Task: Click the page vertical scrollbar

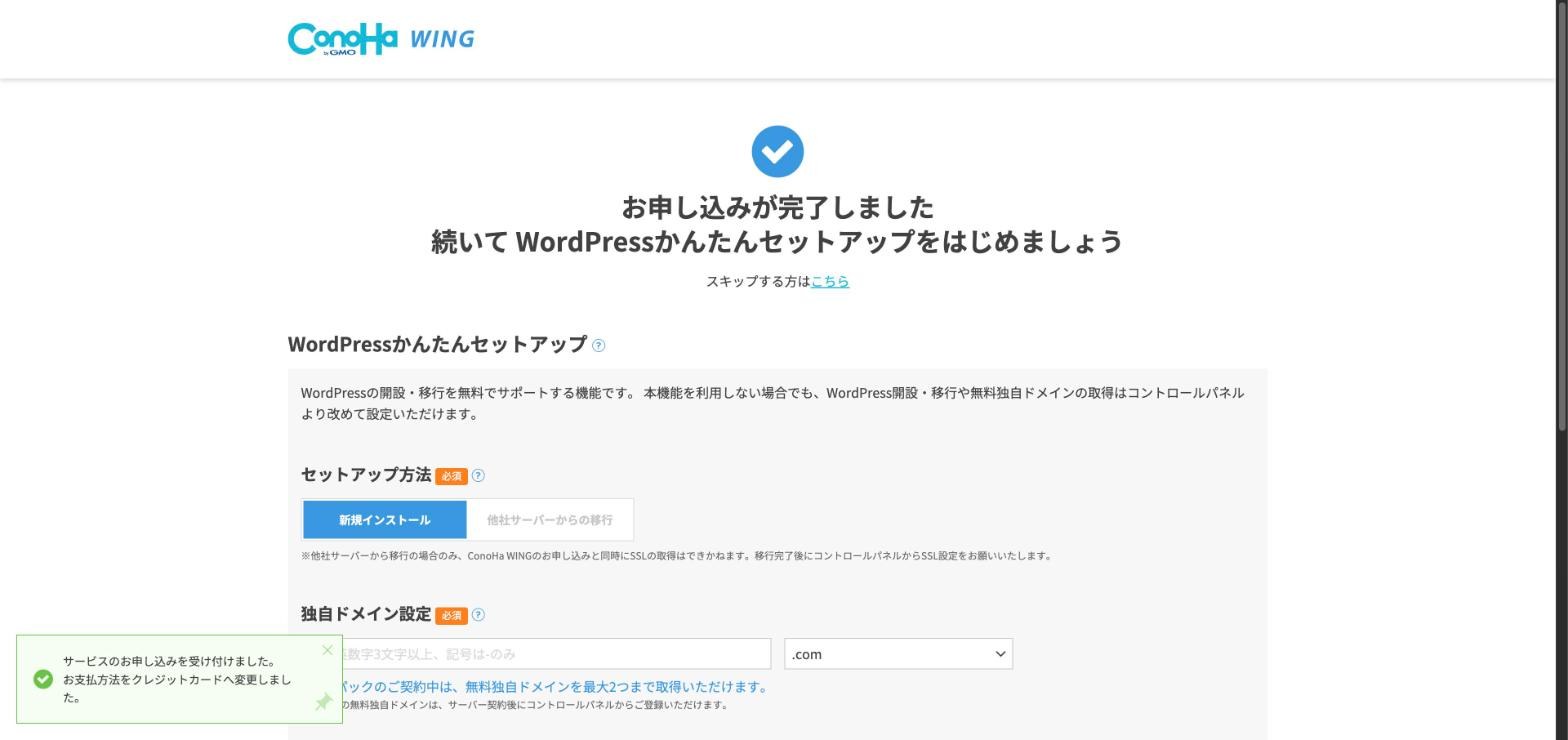Action: click(x=1561, y=216)
